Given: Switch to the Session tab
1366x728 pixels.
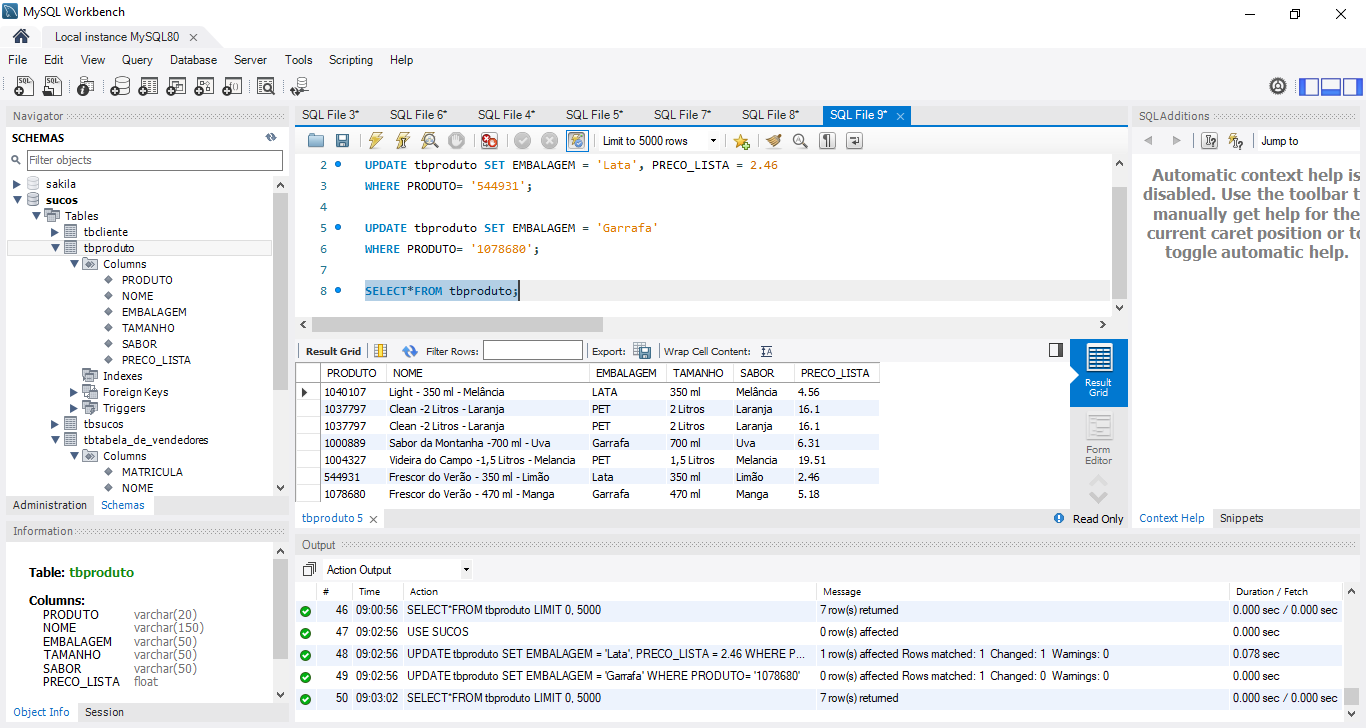Looking at the screenshot, I should click(x=104, y=712).
